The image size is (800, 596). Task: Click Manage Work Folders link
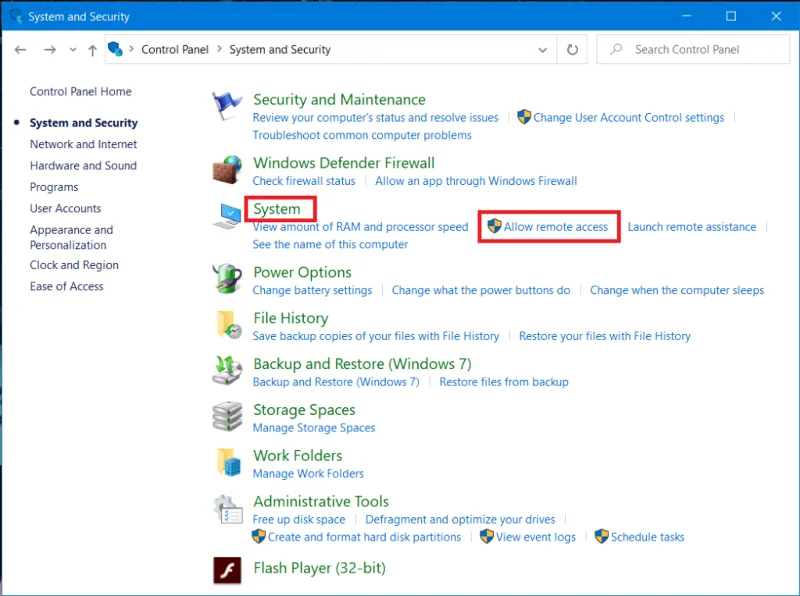[x=308, y=474]
